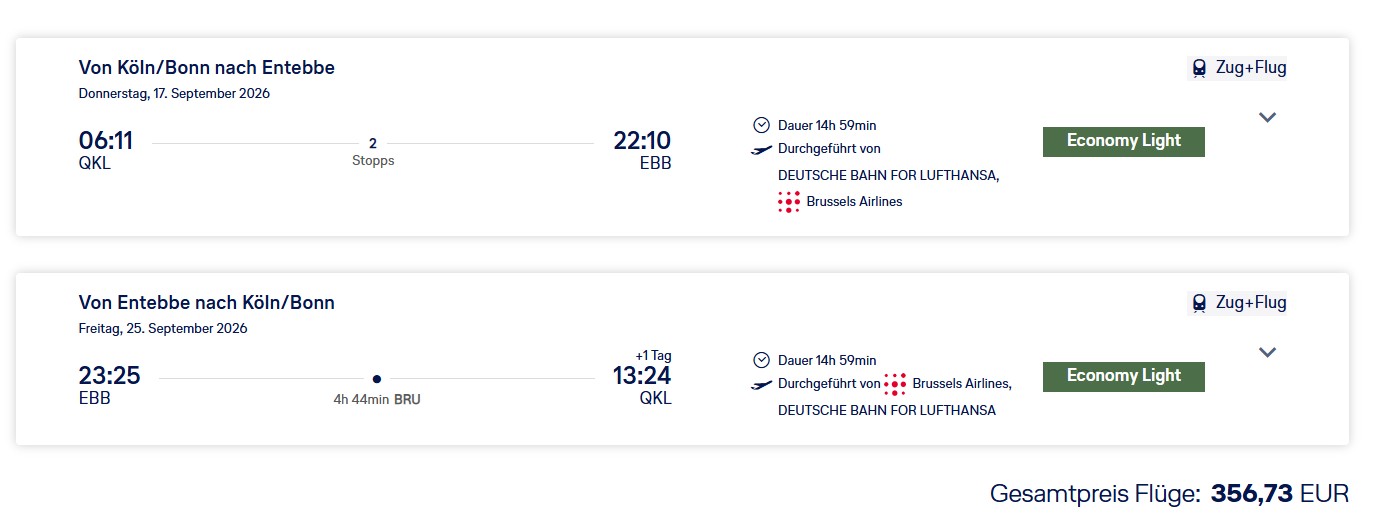Image resolution: width=1373 pixels, height=523 pixels.
Task: Click the Zug+Flug label on the return flight
Action: pyautogui.click(x=1250, y=303)
